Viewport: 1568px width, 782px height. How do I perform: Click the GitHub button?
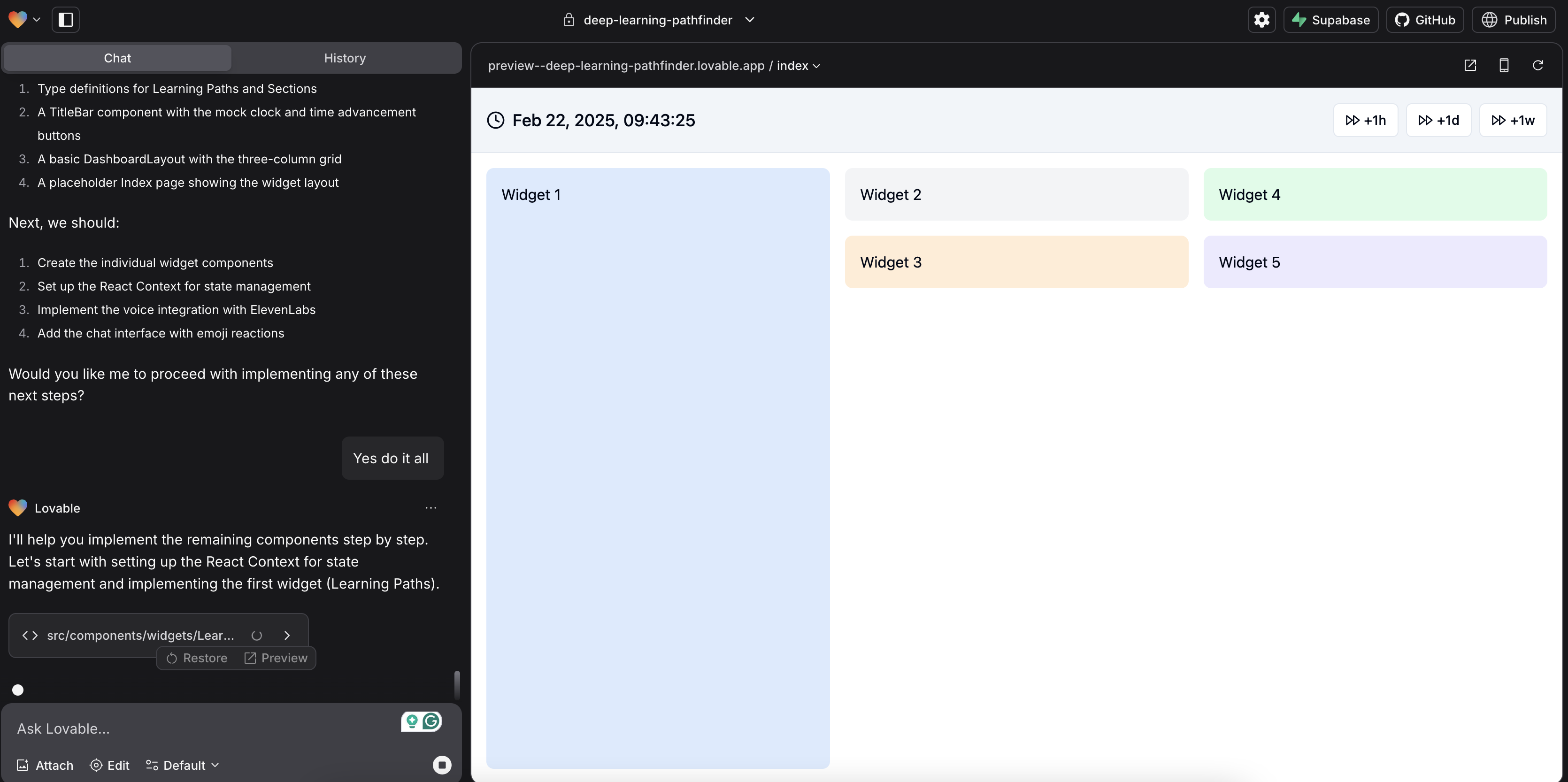pyautogui.click(x=1424, y=20)
